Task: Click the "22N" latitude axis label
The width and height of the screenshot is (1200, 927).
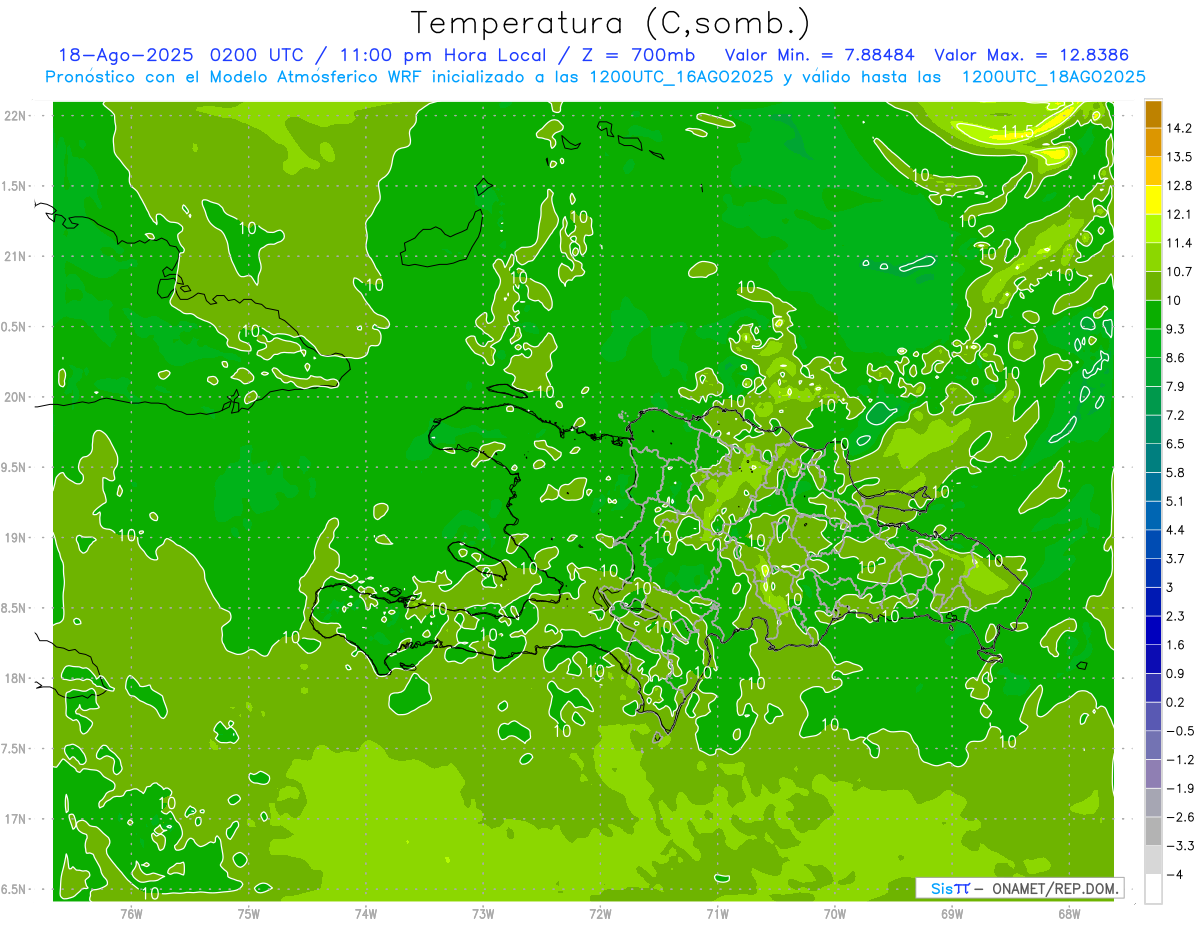Action: (x=16, y=115)
